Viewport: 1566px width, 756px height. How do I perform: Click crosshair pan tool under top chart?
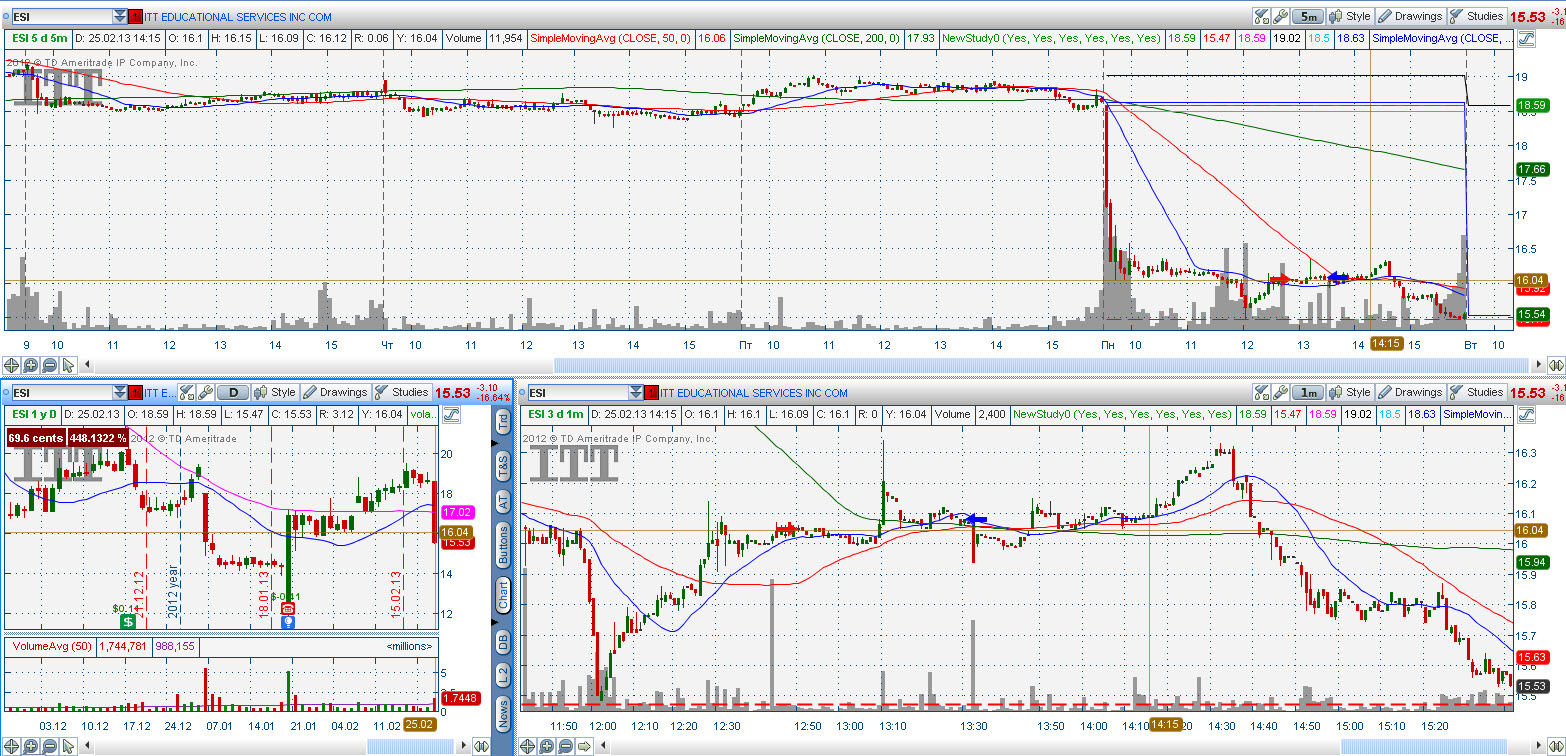[x=12, y=366]
